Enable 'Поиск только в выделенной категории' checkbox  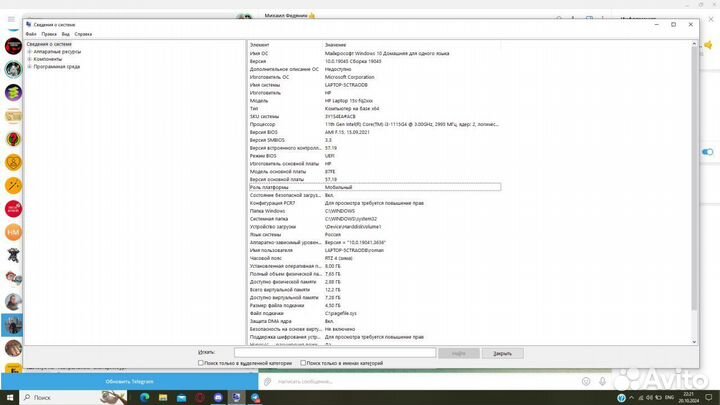point(201,364)
